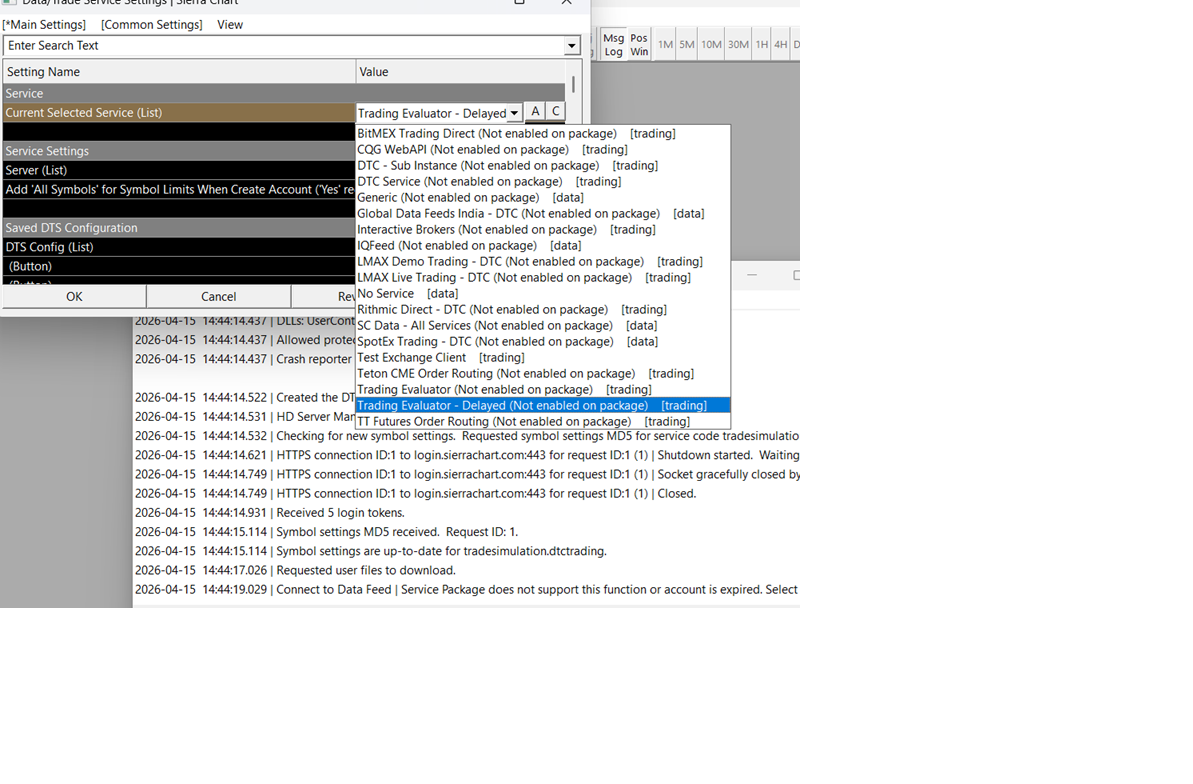This screenshot has height=784, width=1193.
Task: Select LMAX Live Trading - DTC
Action: [542, 277]
